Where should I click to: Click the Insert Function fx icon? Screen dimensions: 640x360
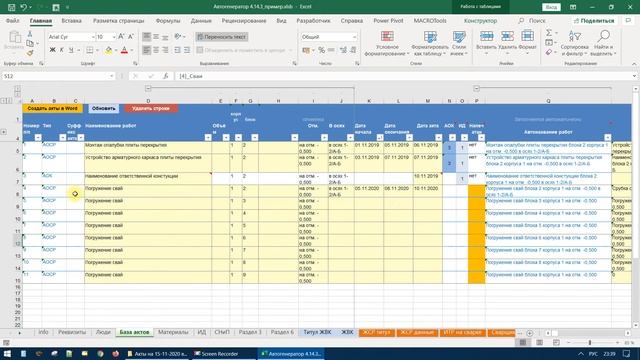165,76
